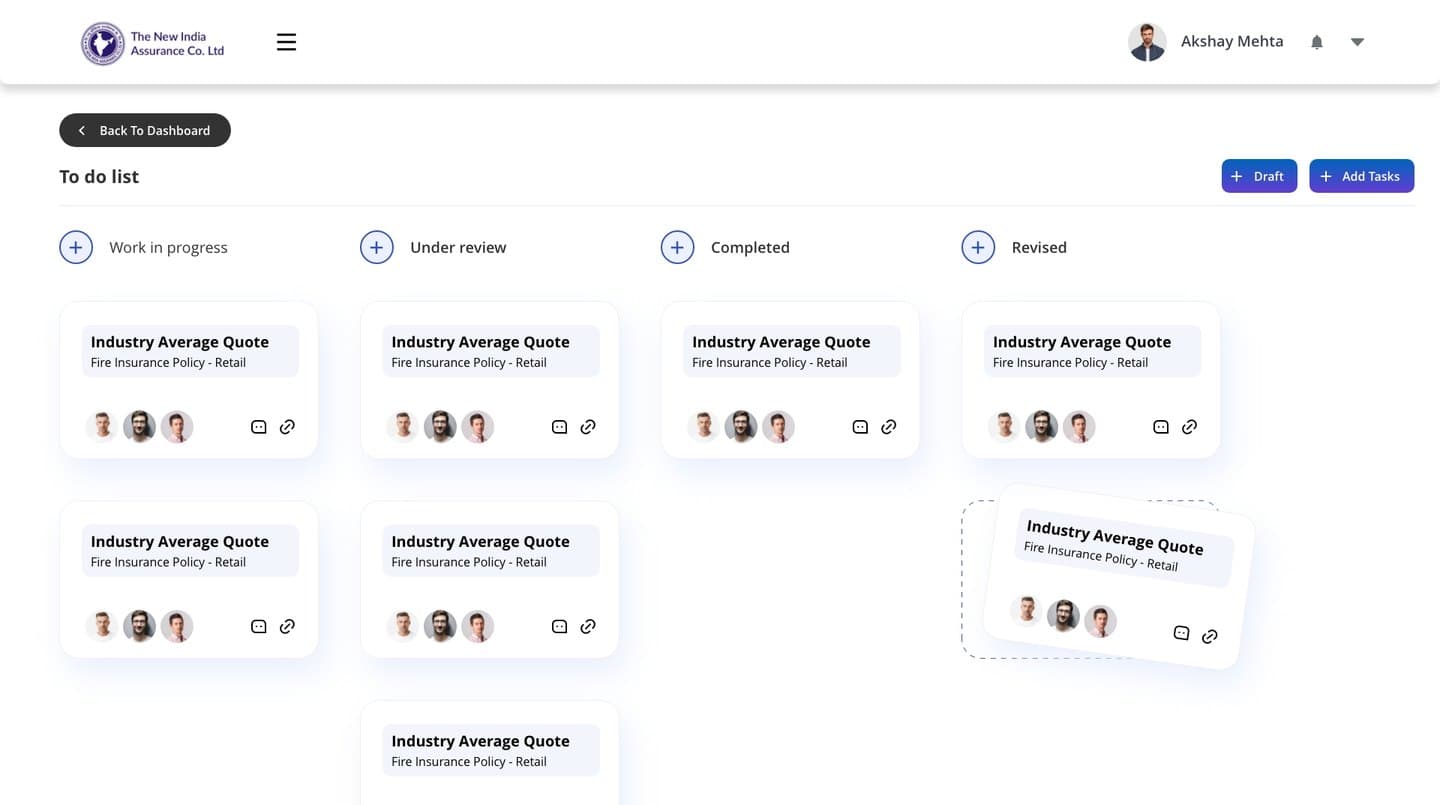Click the Draft button
1440x805 pixels.
point(1259,176)
